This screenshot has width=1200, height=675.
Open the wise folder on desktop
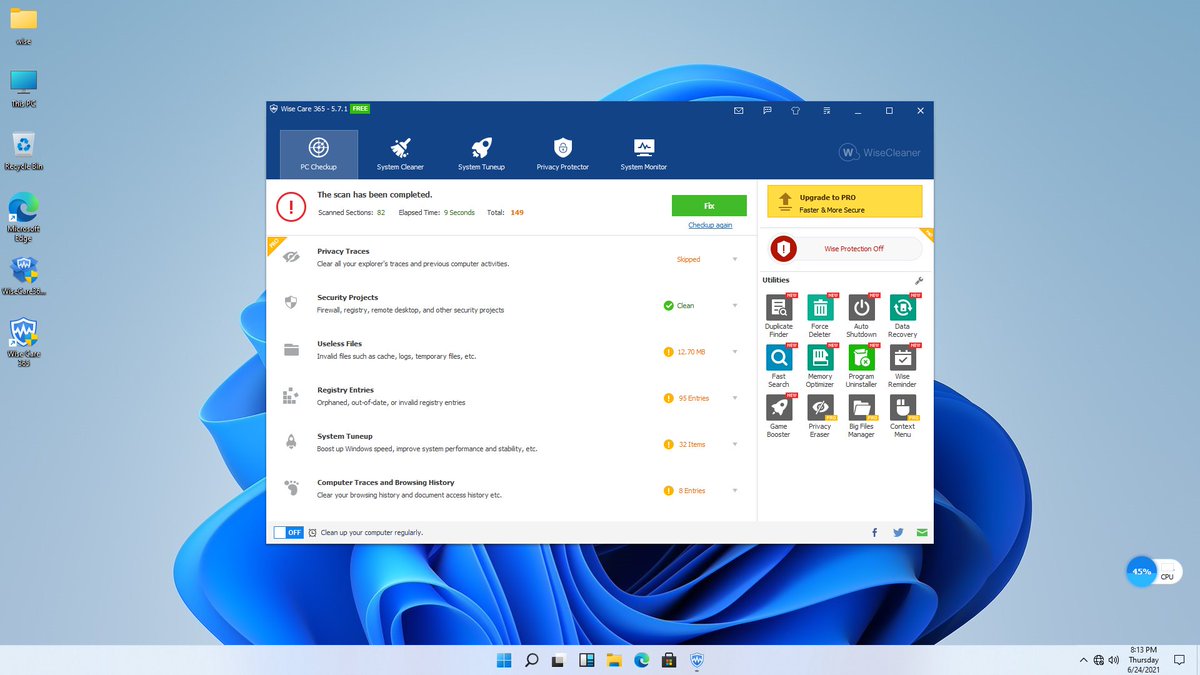pyautogui.click(x=23, y=27)
